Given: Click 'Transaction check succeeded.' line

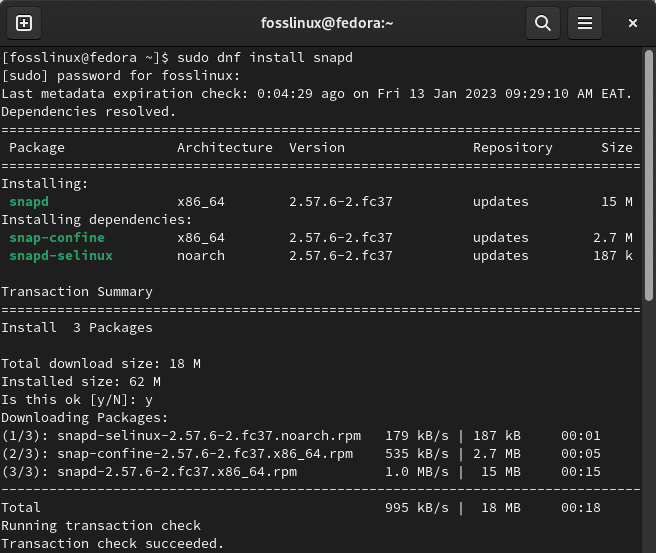Looking at the screenshot, I should (x=113, y=543).
